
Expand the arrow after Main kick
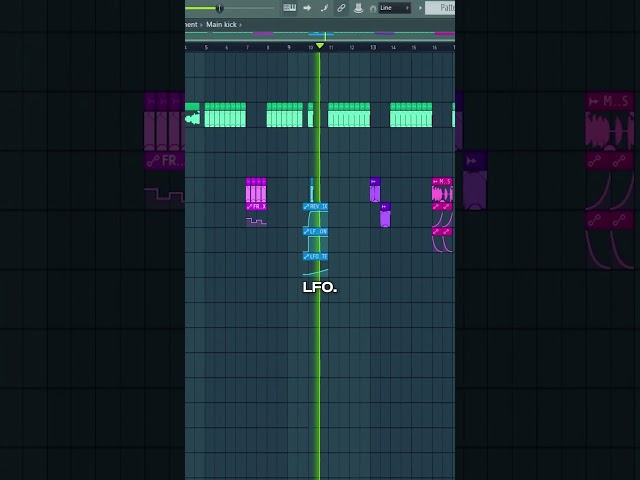pos(240,25)
